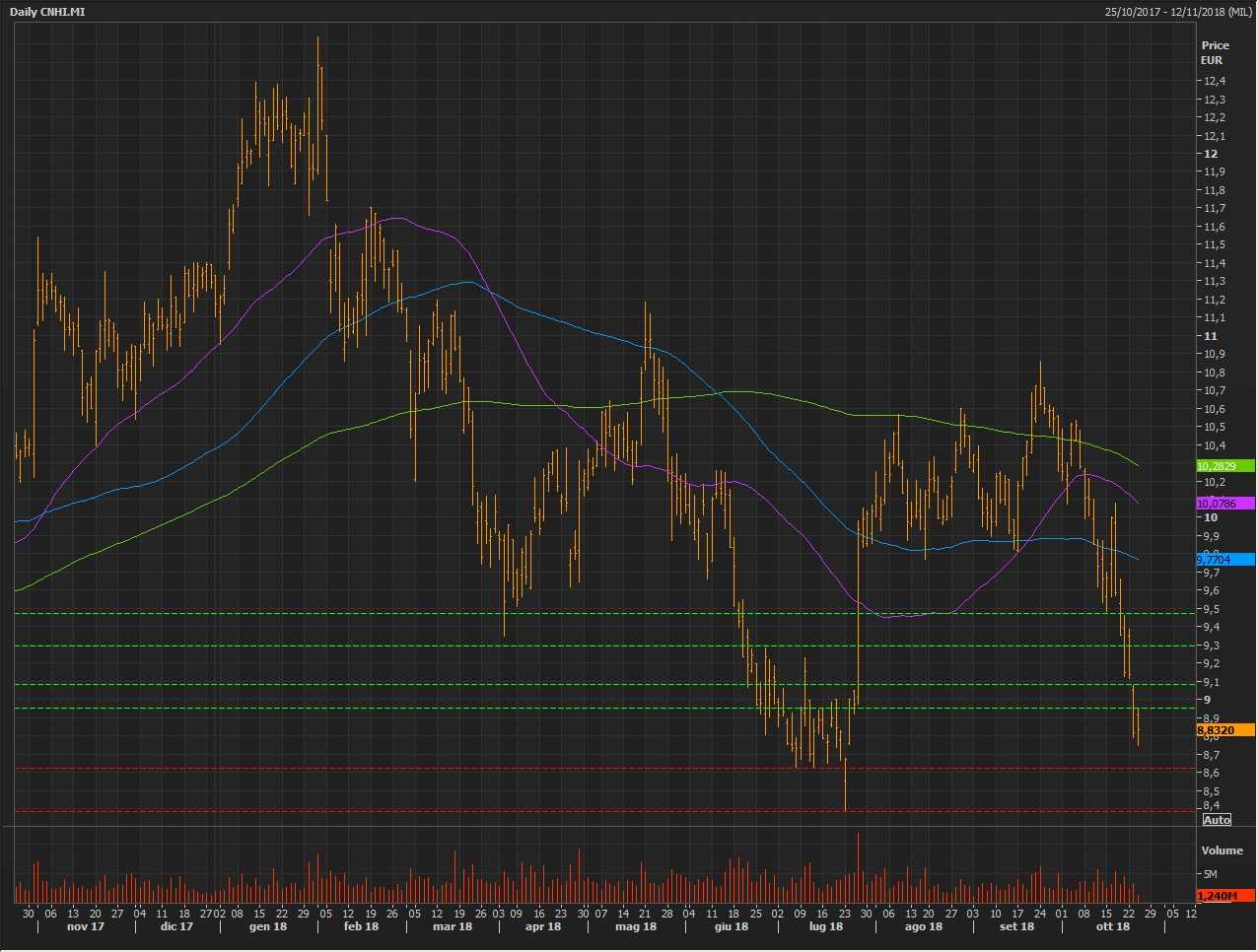Screen dimensions: 1258x952
Task: Select the set 18 month label
Action: coord(1016,926)
